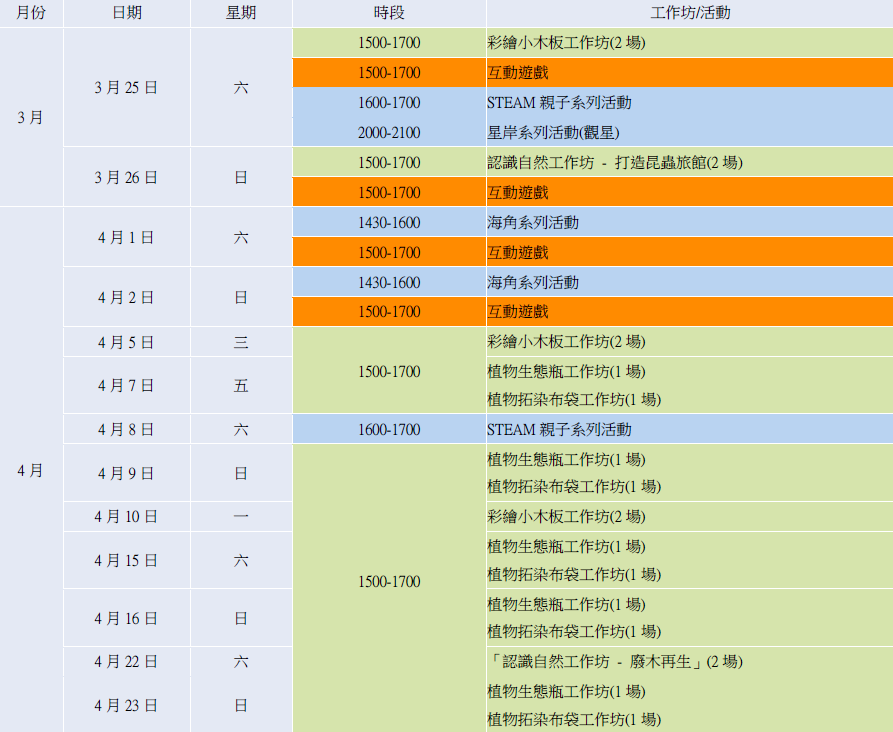Select the 打造昆蟲旅館 workshop entry
This screenshot has width=893, height=732.
(x=614, y=162)
